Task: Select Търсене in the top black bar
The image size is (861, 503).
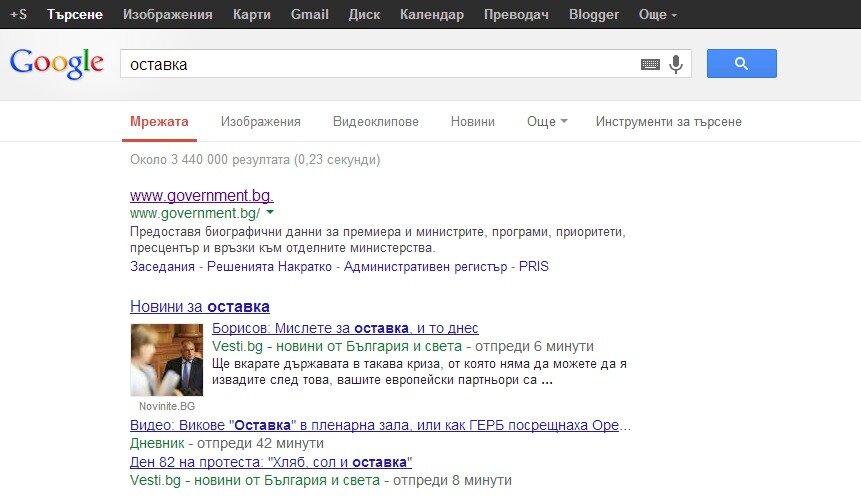Action: [75, 14]
